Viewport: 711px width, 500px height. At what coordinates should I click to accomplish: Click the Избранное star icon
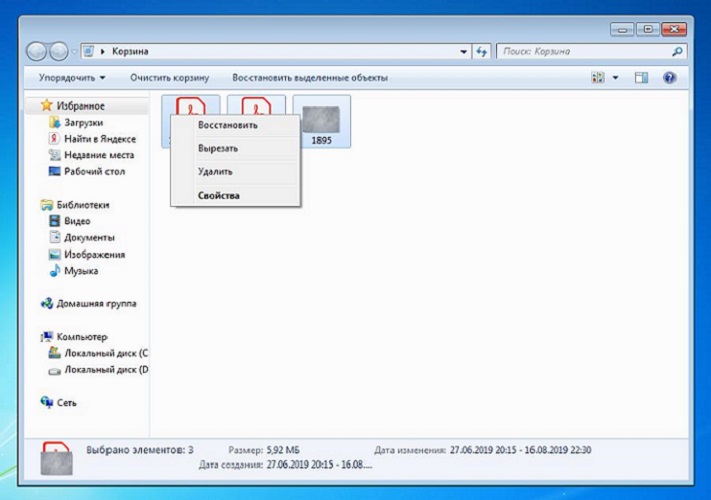(x=47, y=105)
